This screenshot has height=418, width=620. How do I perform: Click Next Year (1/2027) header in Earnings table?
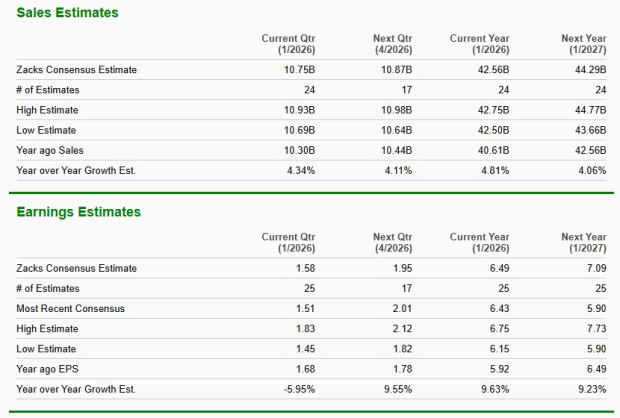point(584,242)
